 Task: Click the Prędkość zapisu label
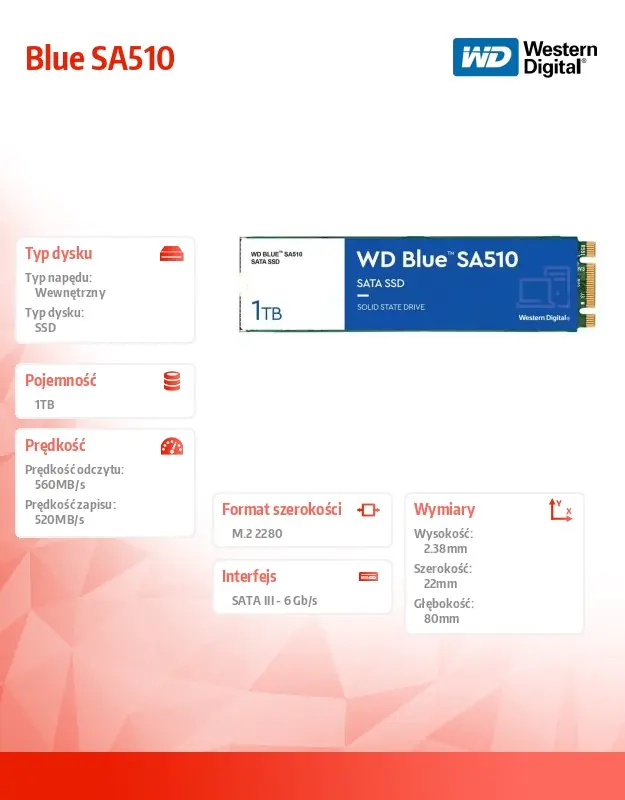[x=70, y=505]
